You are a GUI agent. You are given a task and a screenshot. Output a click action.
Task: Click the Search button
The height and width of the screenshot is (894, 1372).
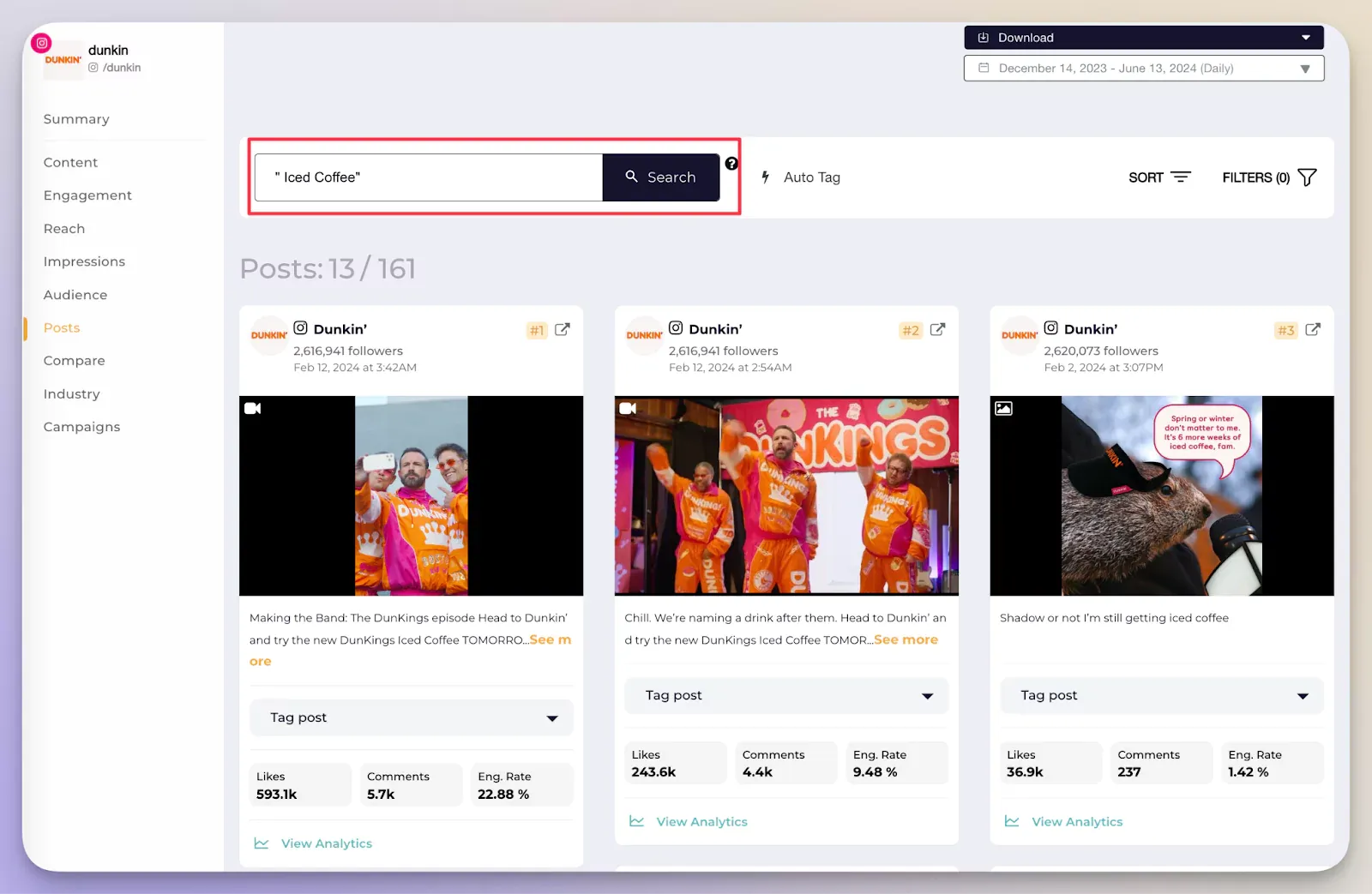click(661, 177)
